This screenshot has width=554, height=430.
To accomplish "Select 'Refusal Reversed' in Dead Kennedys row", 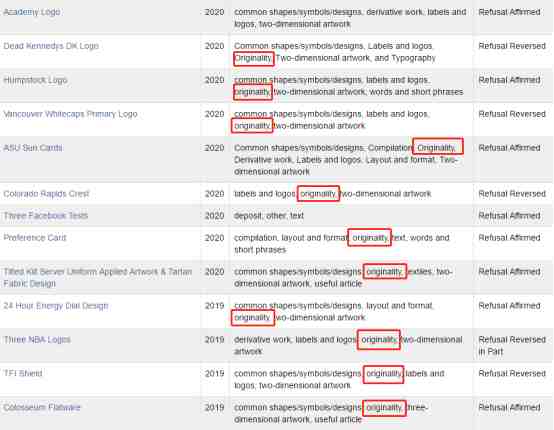I will tap(512, 46).
